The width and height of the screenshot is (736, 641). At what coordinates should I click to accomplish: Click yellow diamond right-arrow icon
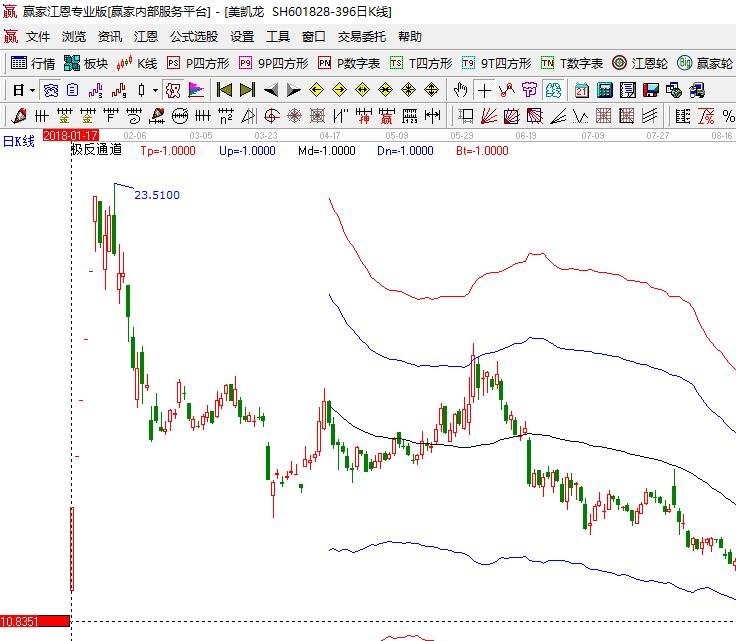coord(339,90)
